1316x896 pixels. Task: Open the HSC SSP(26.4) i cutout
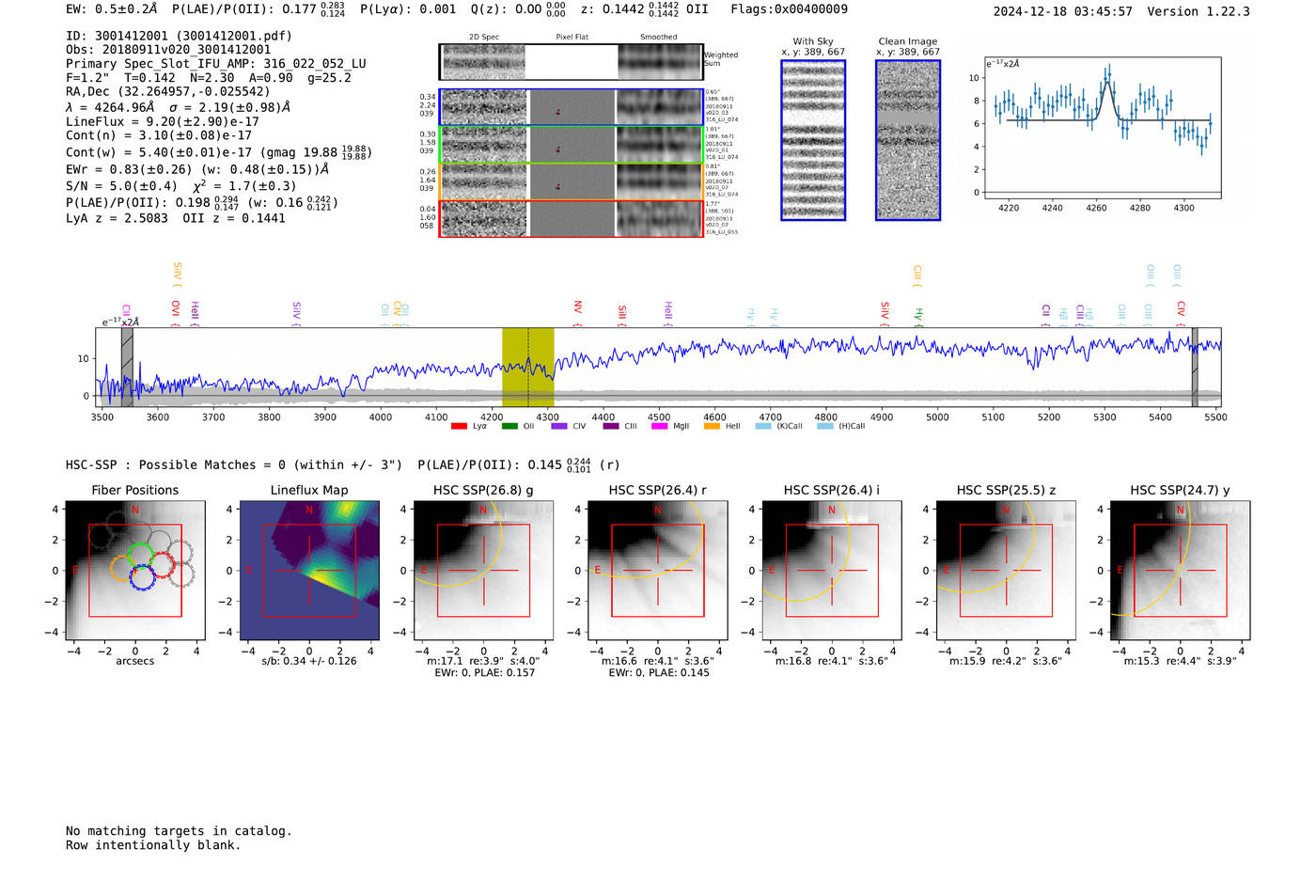point(832,571)
